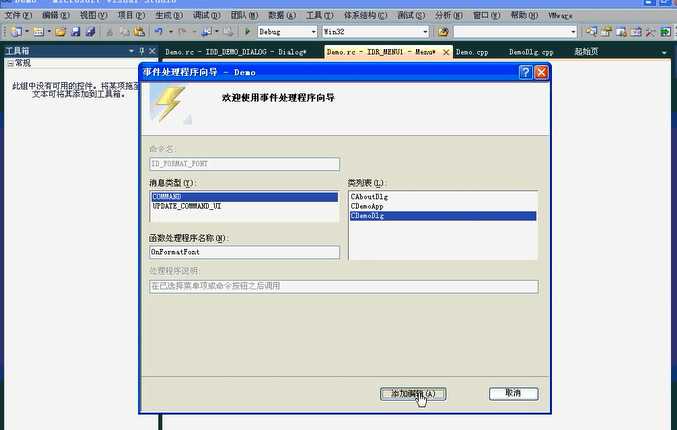
Task: Click the 添加编辑 button
Action: (413, 394)
